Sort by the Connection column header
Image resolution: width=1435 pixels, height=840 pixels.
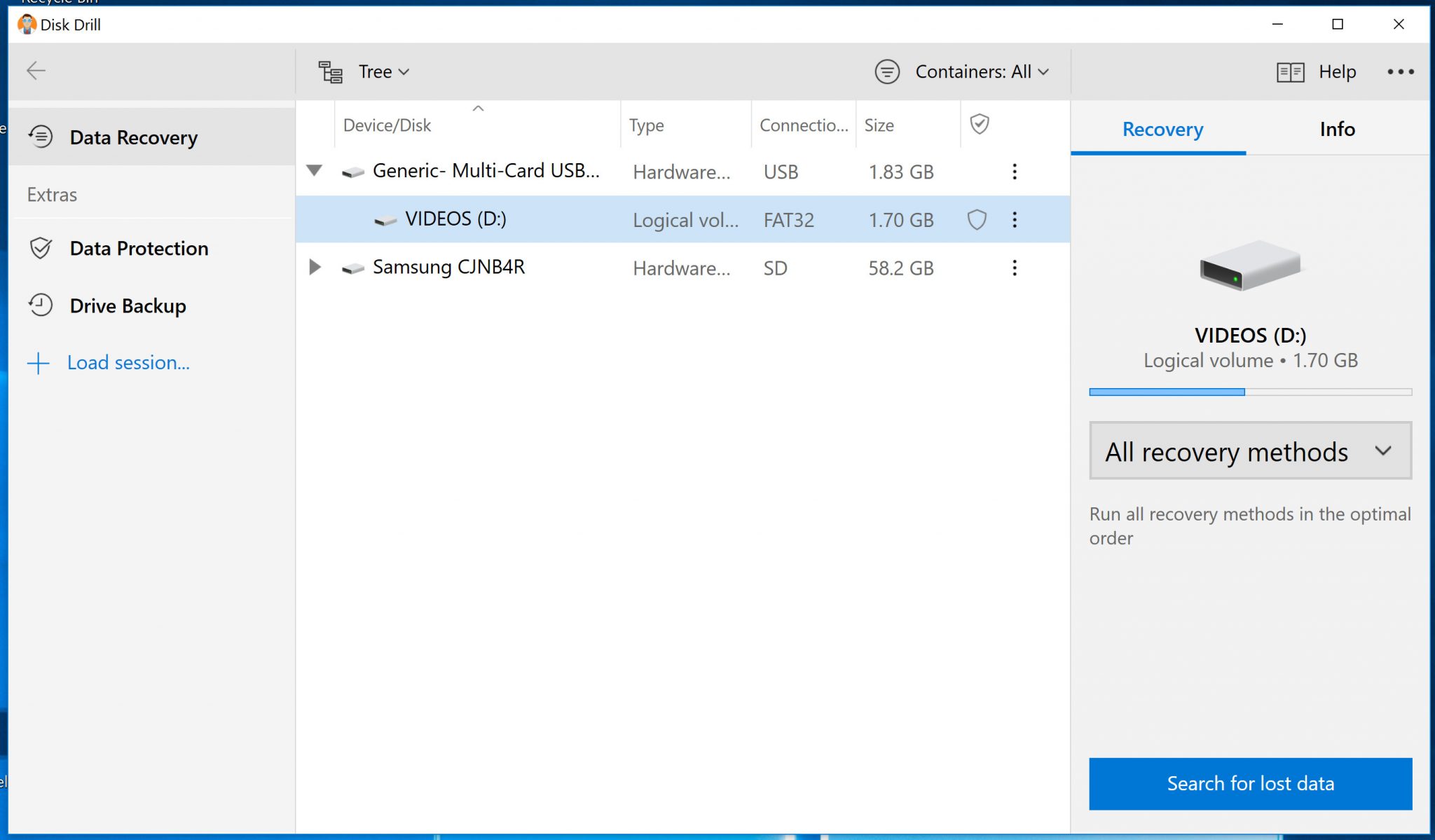click(x=804, y=125)
